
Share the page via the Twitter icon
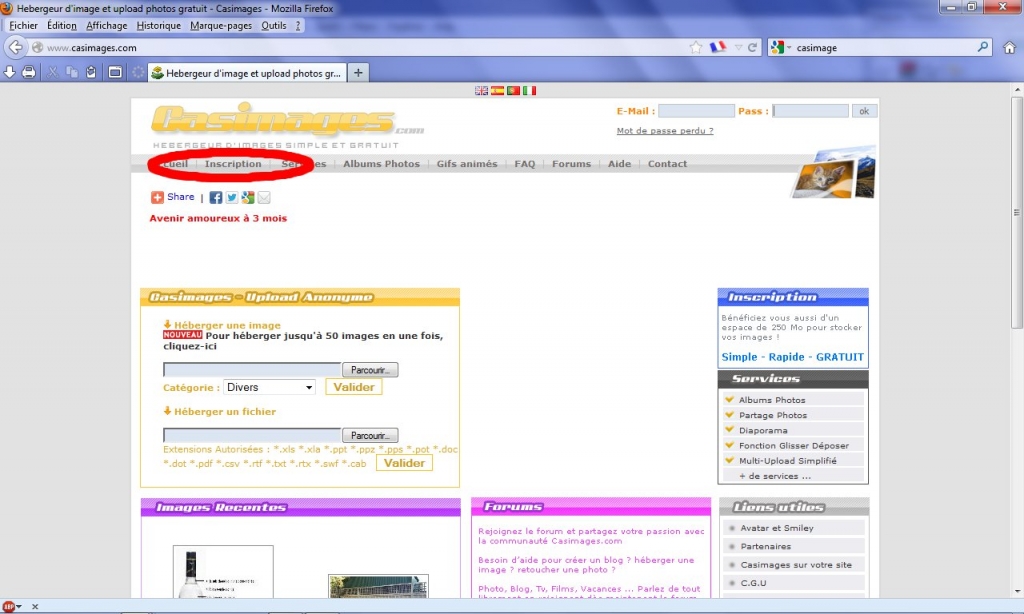pos(232,198)
